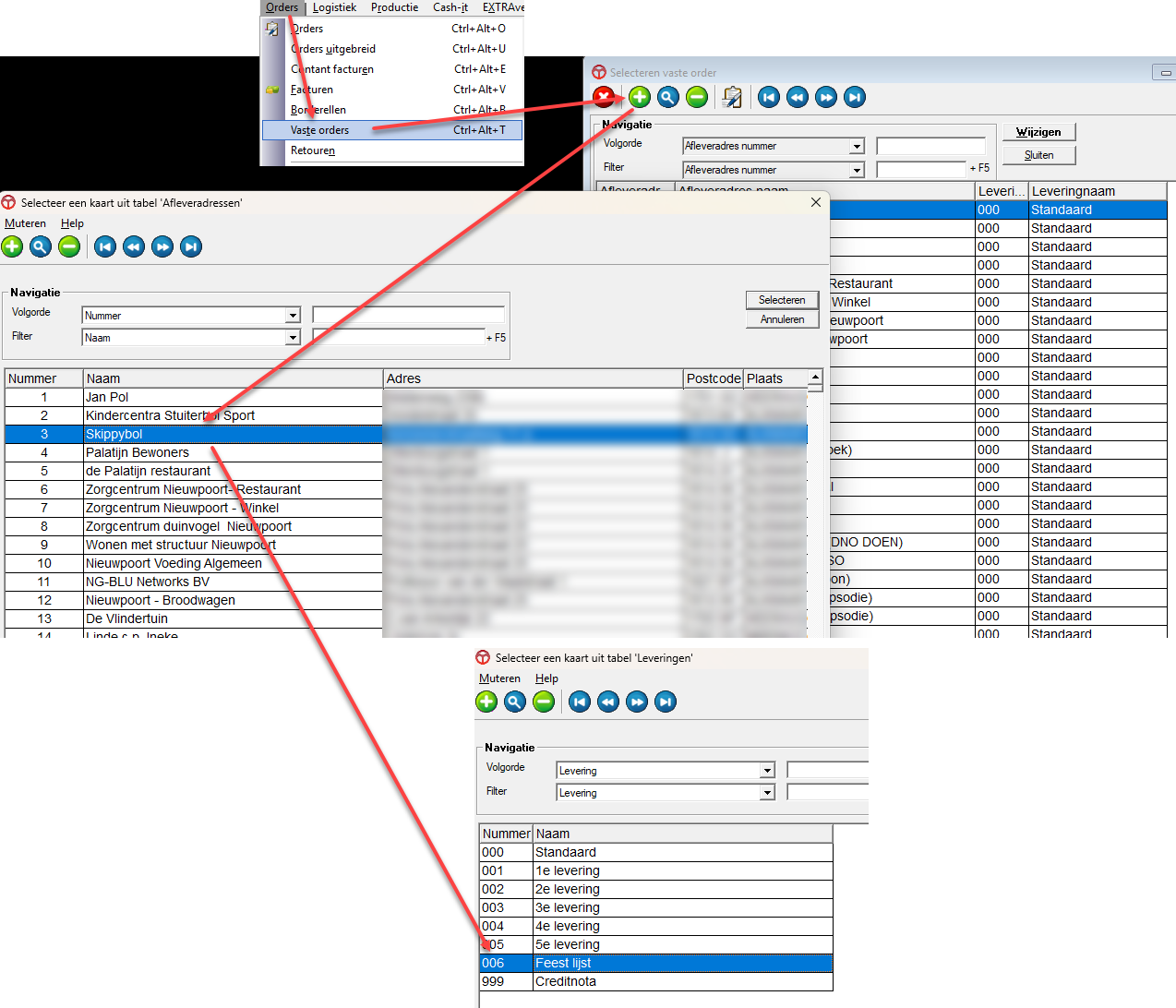The height and width of the screenshot is (1008, 1176).
Task: Choose Retouren menu entry
Action: click(x=392, y=150)
